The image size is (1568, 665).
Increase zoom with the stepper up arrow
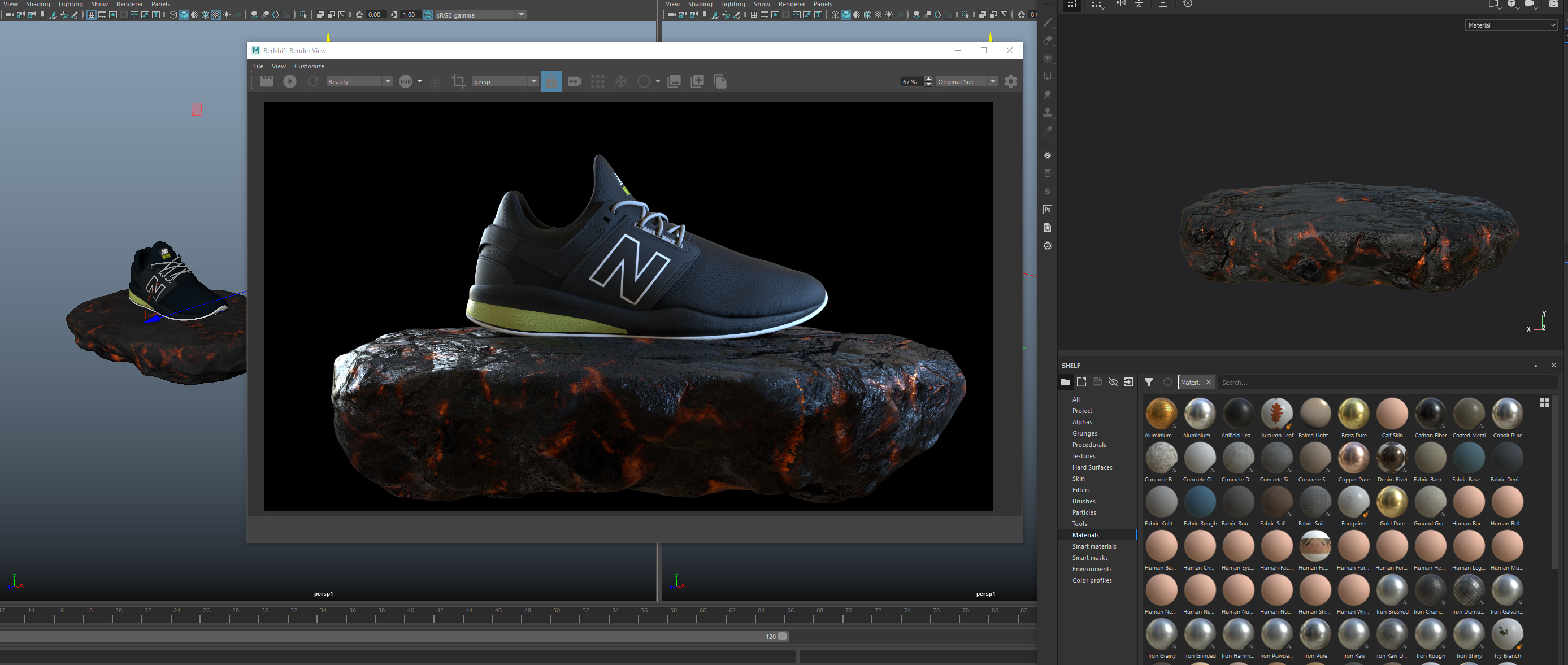(x=928, y=79)
